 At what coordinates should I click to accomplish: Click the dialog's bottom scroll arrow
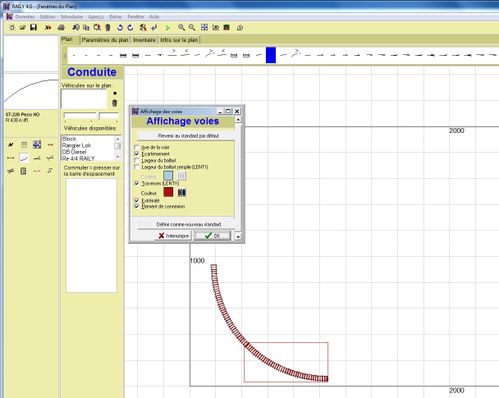click(238, 236)
